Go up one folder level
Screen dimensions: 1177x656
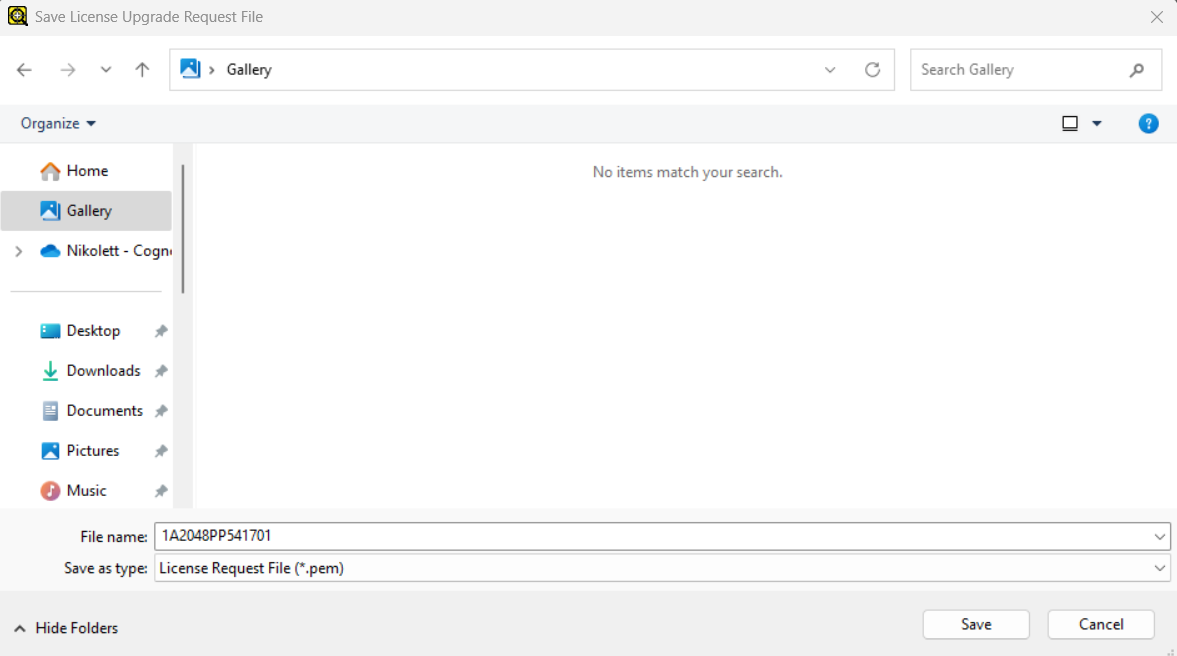coord(142,70)
